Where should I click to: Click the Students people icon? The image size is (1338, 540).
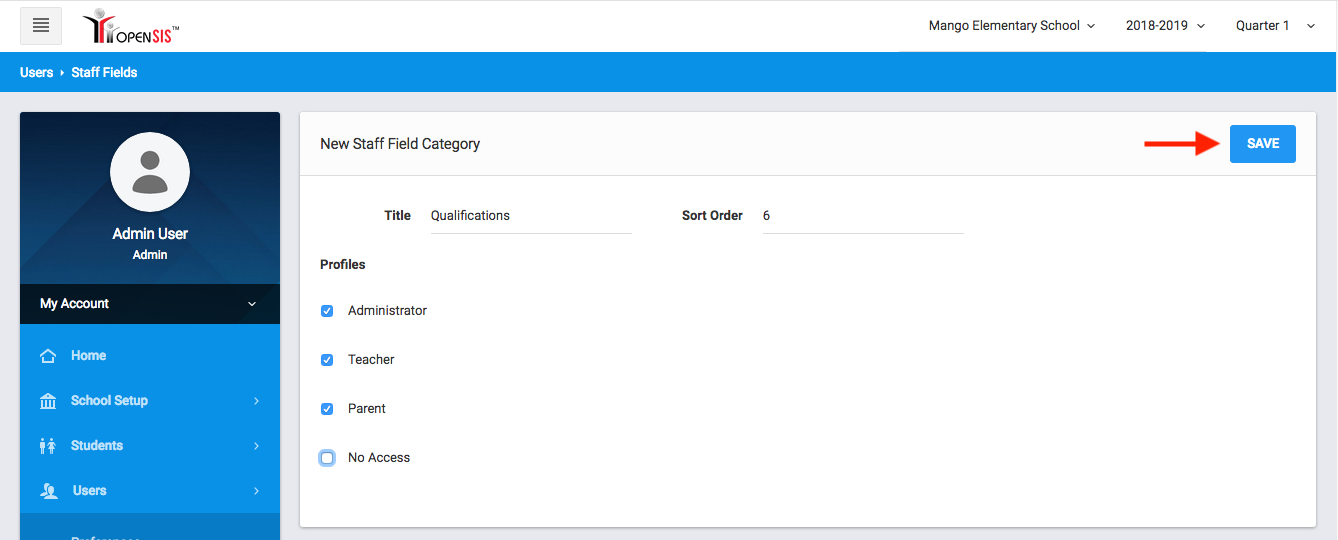[47, 446]
